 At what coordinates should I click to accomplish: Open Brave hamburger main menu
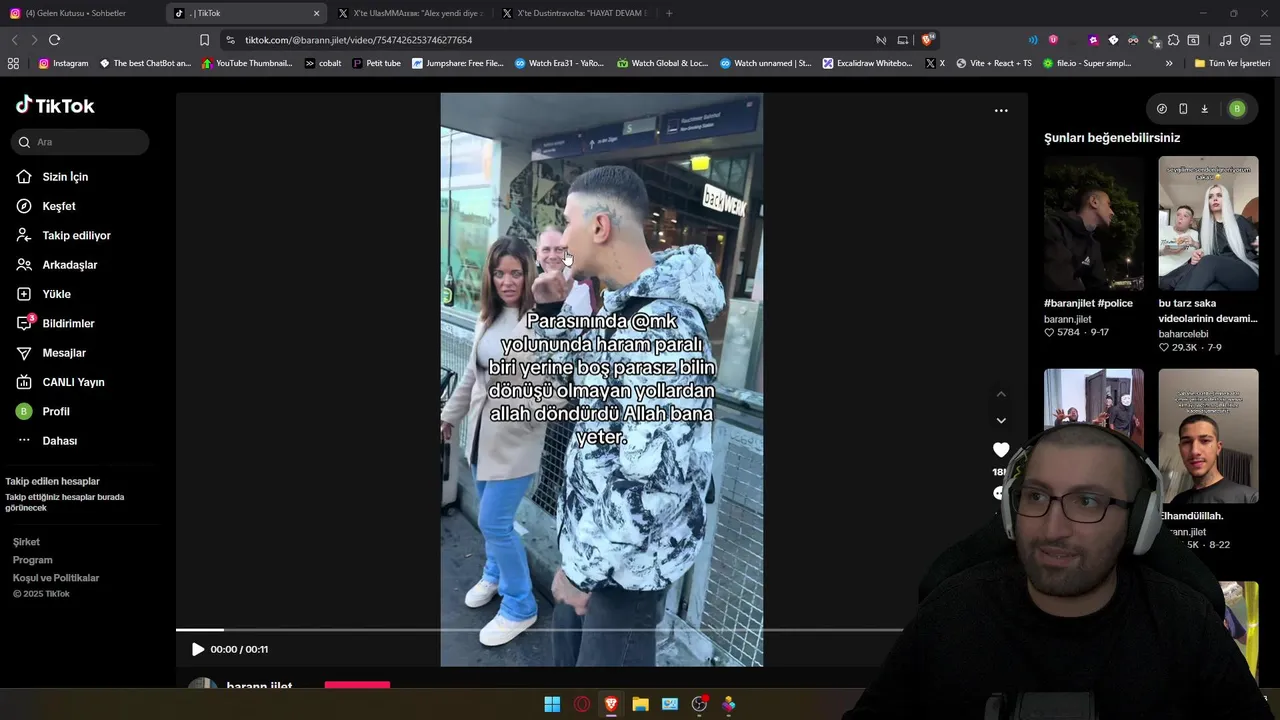[1265, 40]
